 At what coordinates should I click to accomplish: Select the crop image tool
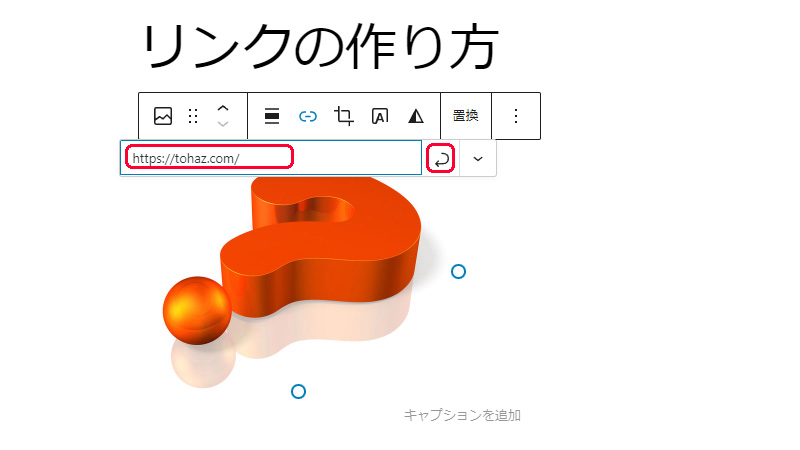[344, 116]
